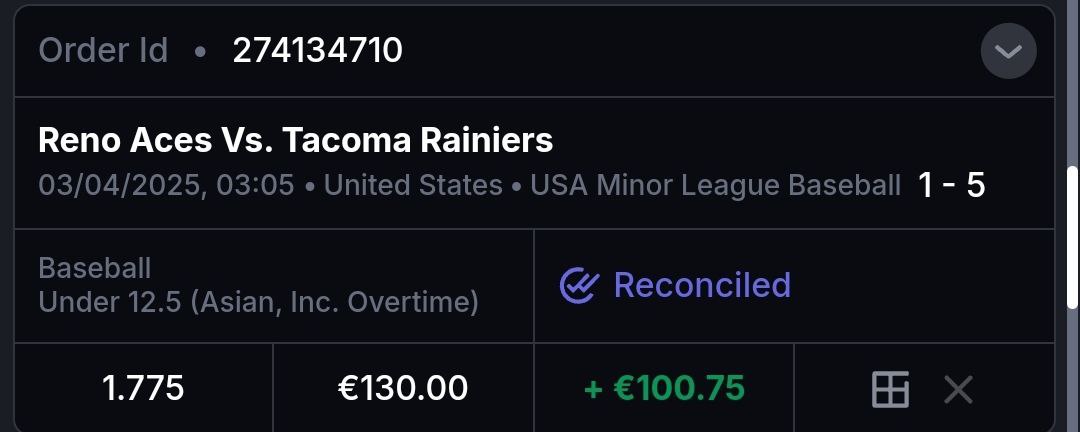Open USA Minor League Baseball league

click(715, 185)
